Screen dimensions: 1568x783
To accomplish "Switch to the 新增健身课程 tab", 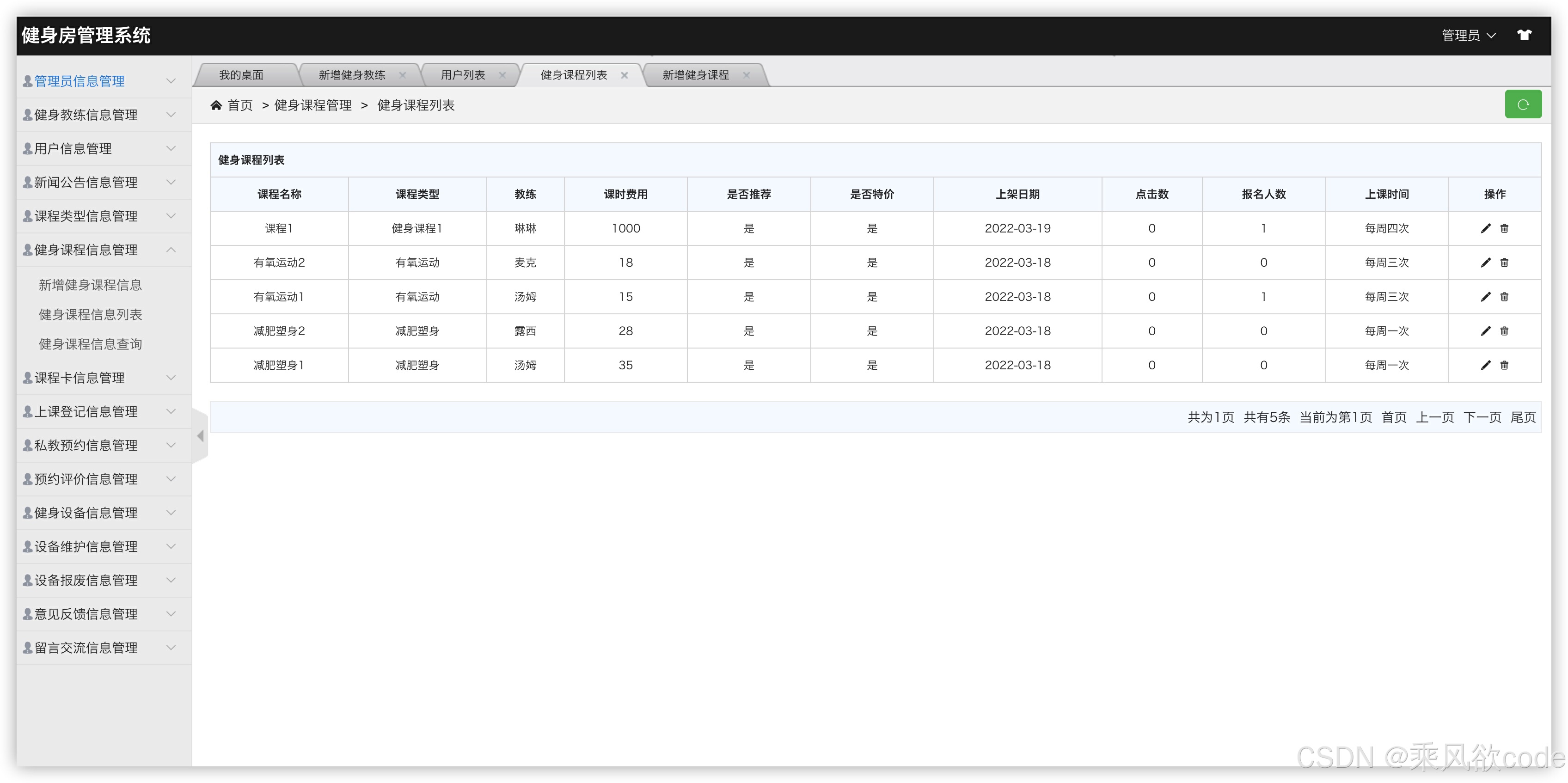I will point(695,75).
